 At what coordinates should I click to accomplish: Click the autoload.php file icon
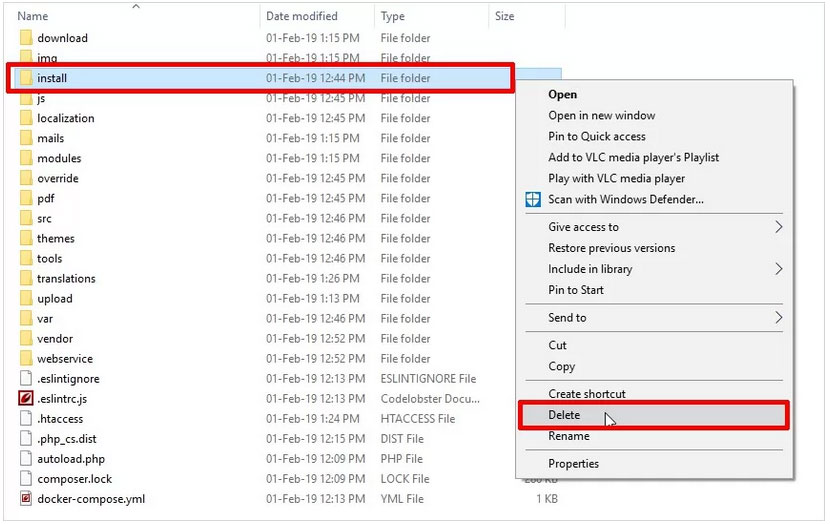(x=26, y=459)
